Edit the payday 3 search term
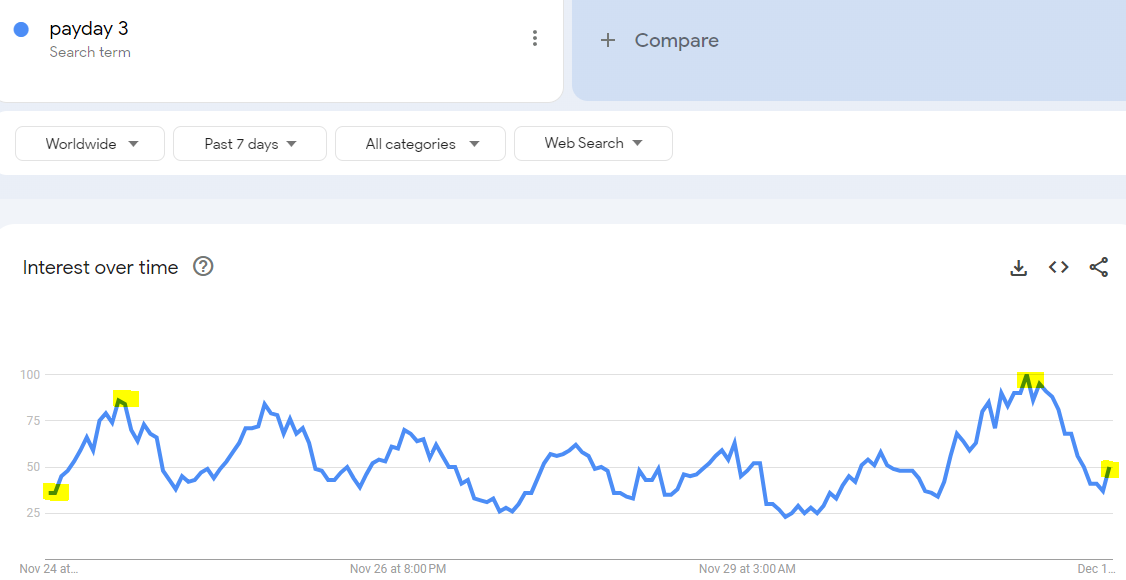 pos(89,29)
